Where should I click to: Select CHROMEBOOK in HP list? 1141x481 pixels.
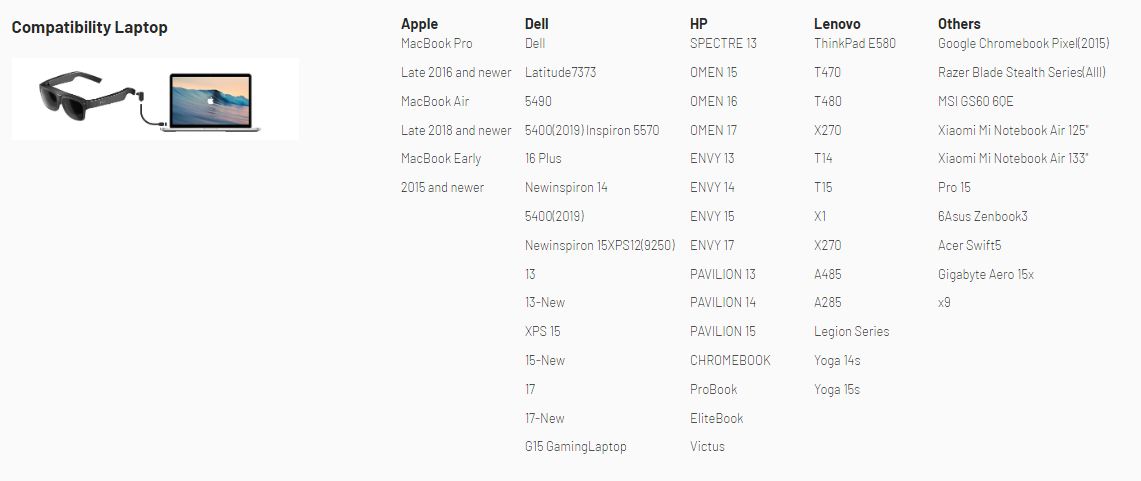pyautogui.click(x=730, y=360)
